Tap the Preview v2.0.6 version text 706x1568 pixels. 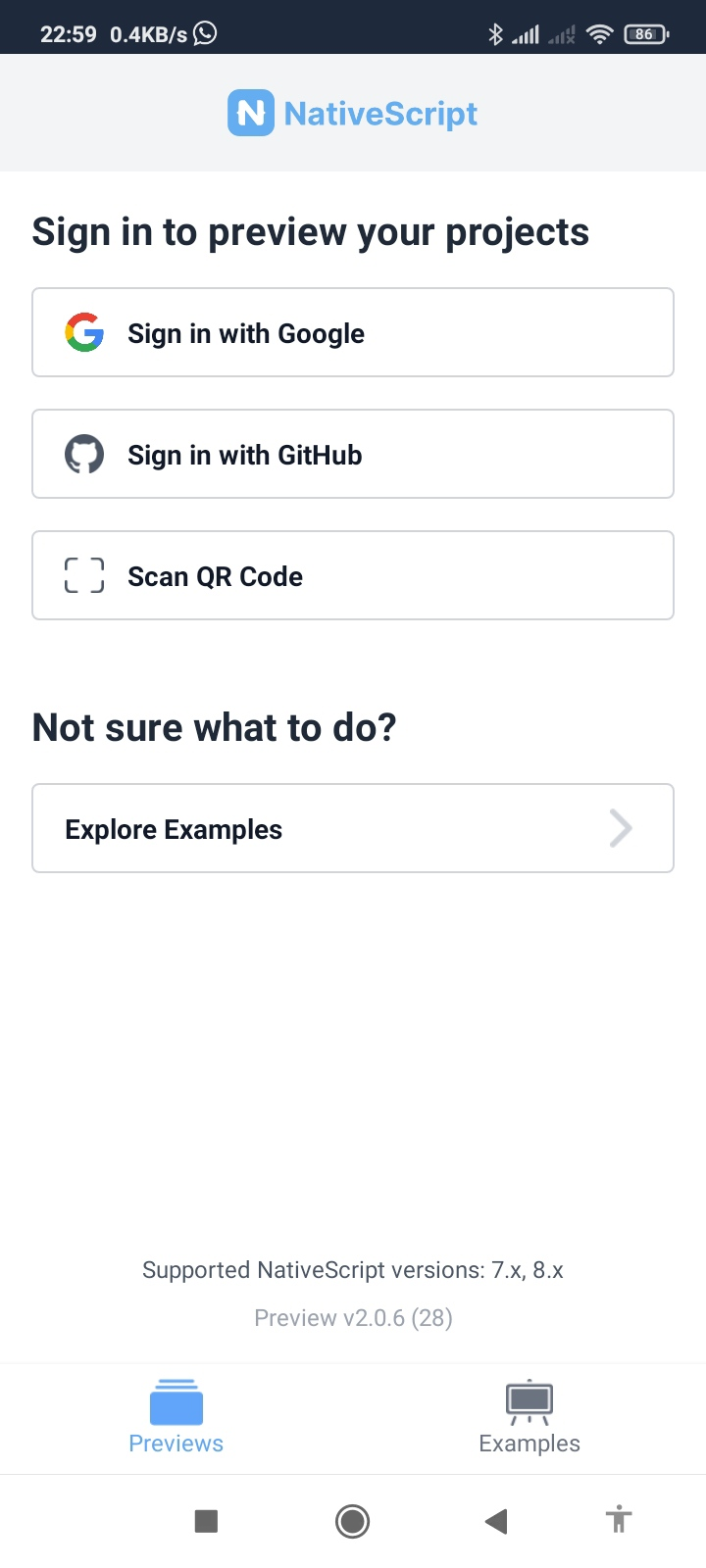point(353,1318)
